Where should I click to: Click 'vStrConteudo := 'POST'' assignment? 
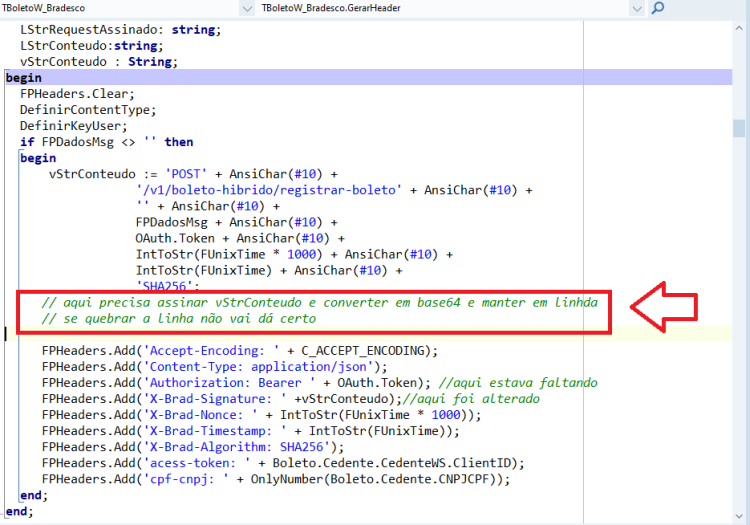click(x=193, y=174)
